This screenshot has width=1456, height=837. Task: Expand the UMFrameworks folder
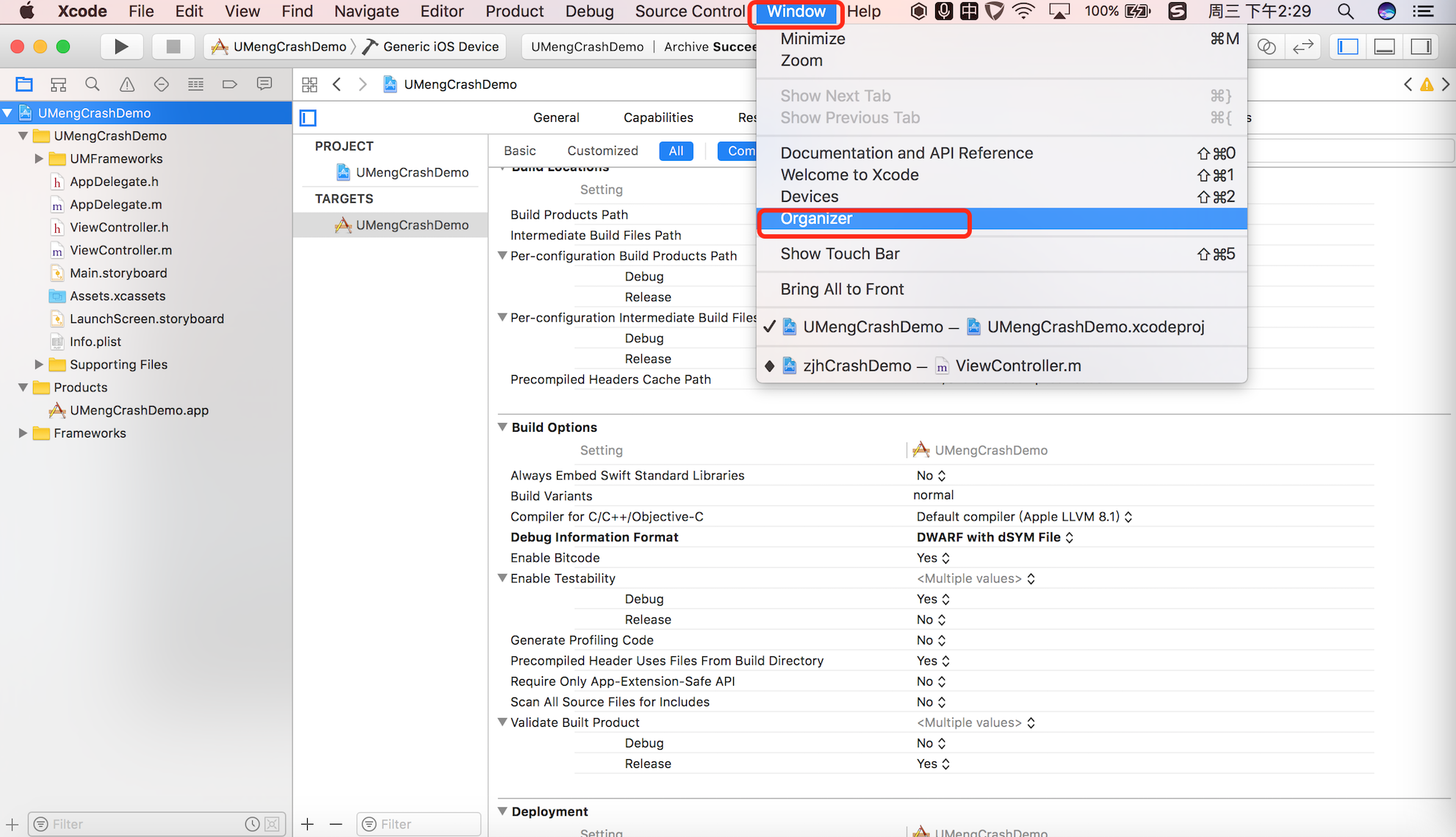tap(39, 159)
